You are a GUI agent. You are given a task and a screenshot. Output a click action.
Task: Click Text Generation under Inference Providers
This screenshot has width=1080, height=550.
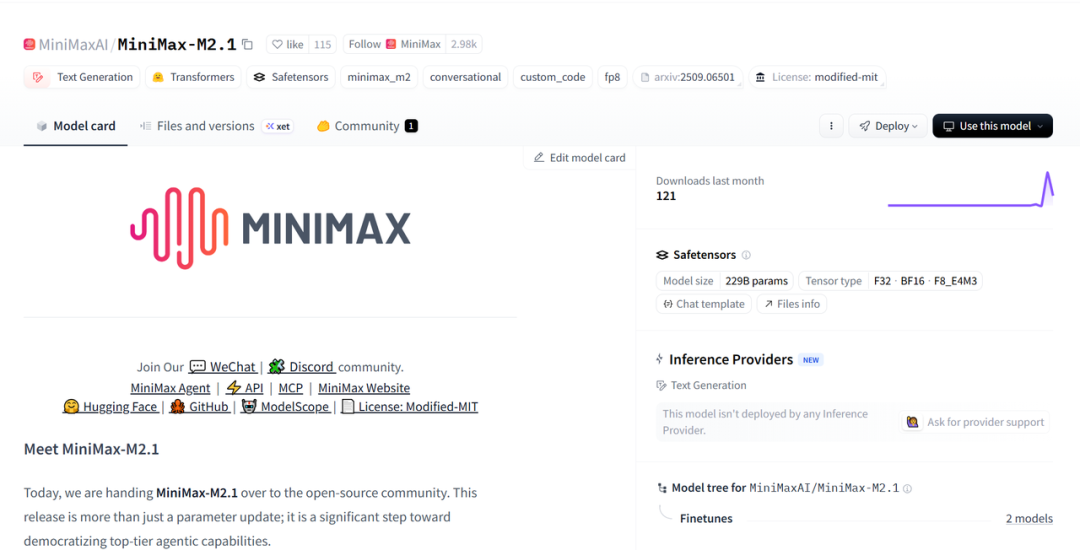(x=701, y=385)
